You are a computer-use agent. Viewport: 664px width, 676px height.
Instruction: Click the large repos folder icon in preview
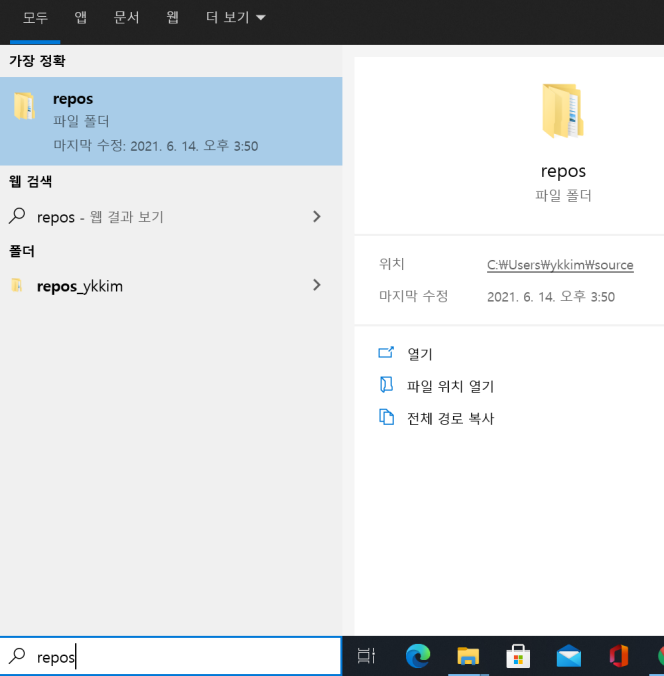click(x=563, y=111)
